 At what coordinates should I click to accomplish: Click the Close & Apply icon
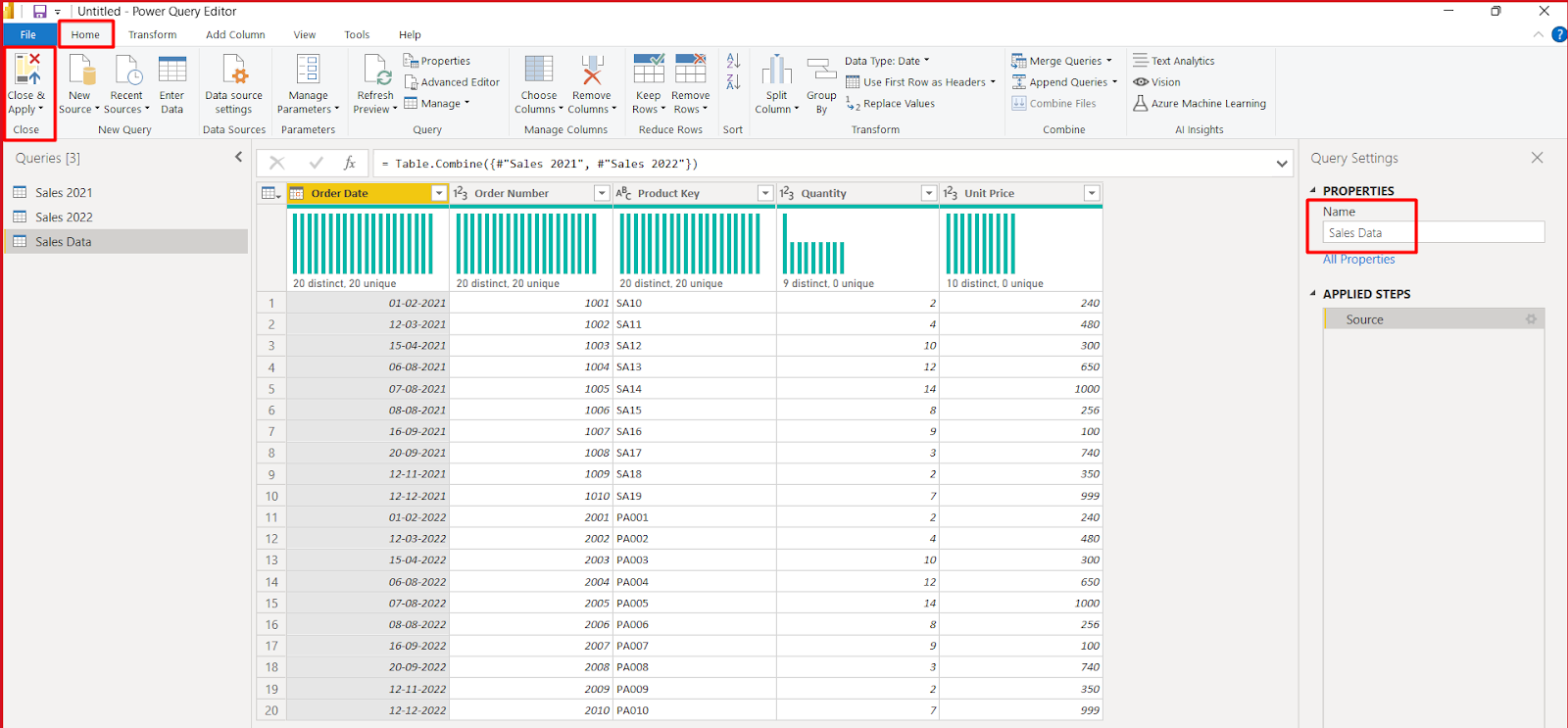[x=27, y=71]
